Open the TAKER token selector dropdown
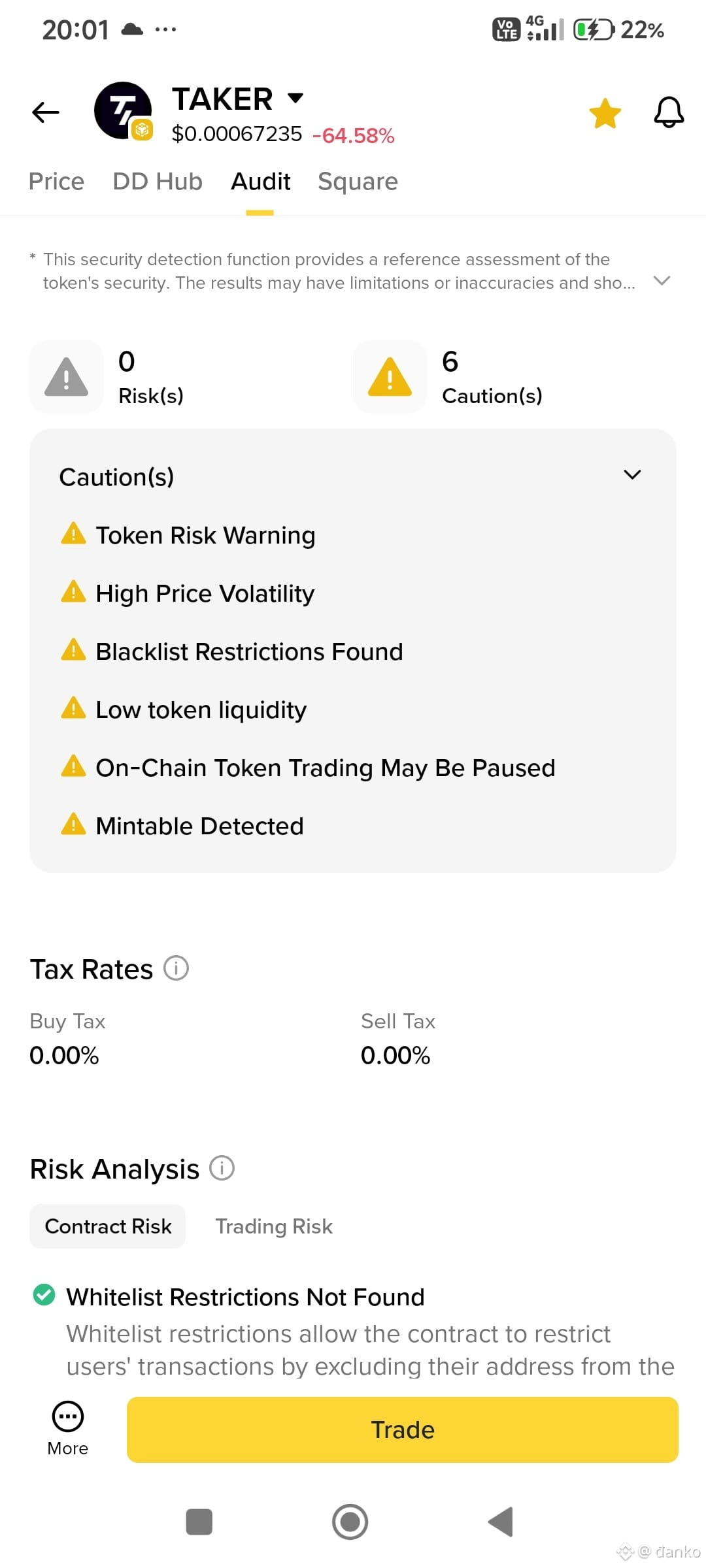The width and height of the screenshot is (706, 1568). [x=295, y=98]
